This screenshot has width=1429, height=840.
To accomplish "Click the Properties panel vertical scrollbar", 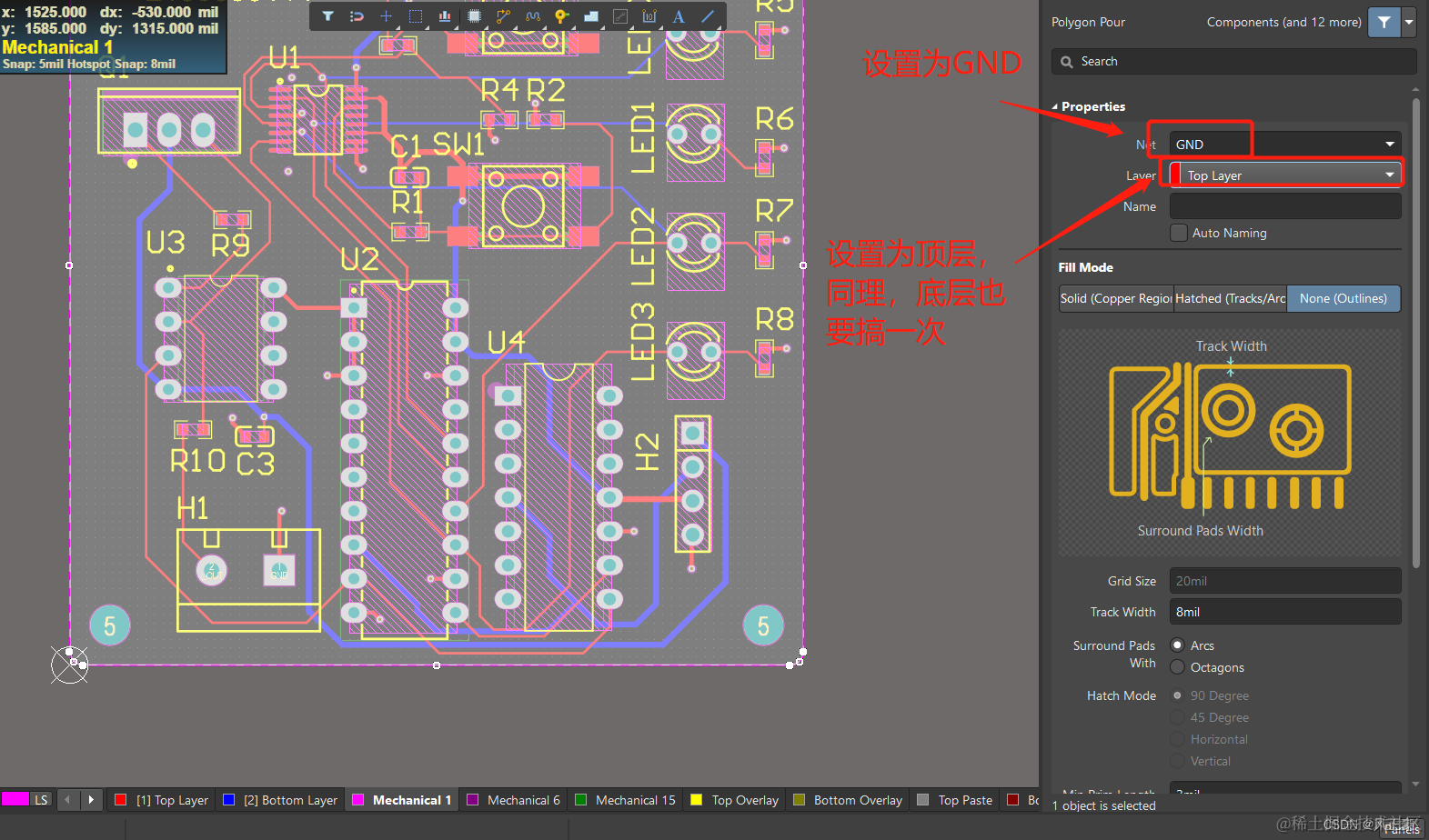I will click(x=1415, y=332).
